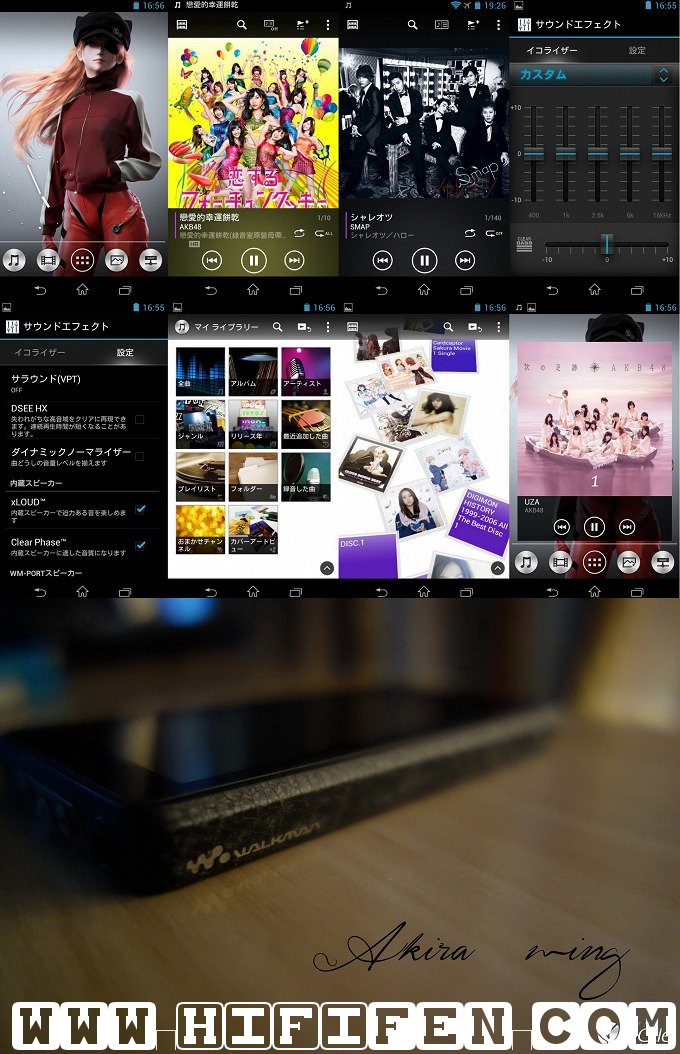The image size is (680, 1054).
Task: Open the フォルダー tile in マイ ライブラリー
Action: pos(253,477)
